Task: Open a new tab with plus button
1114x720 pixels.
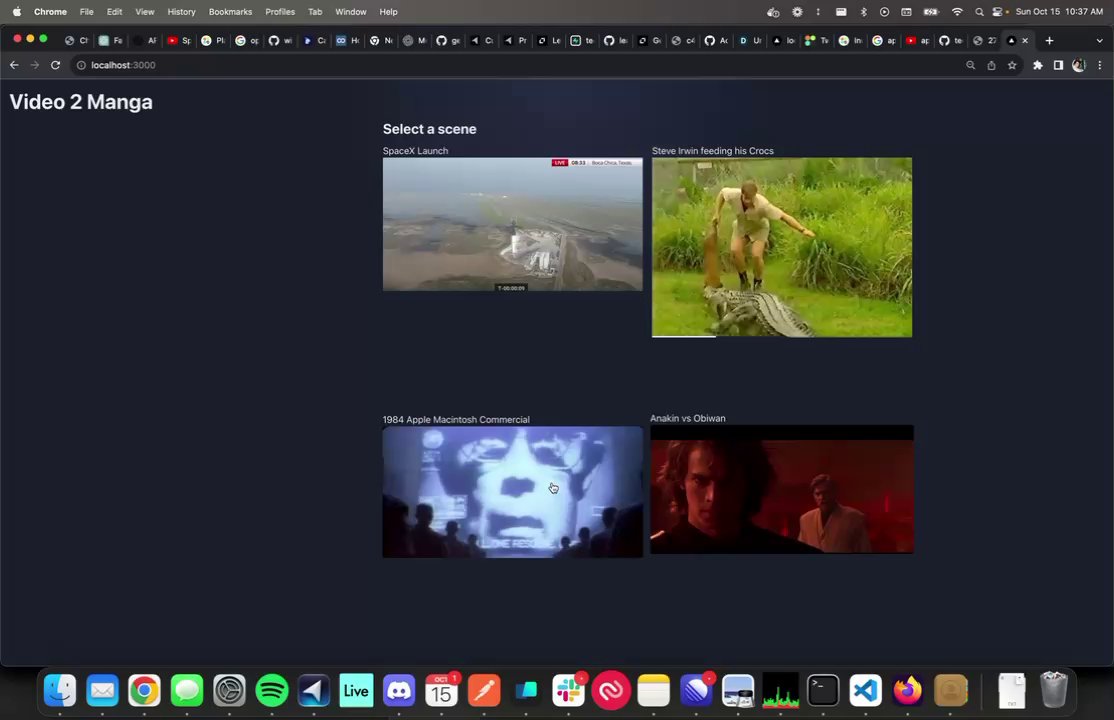Action: pyautogui.click(x=1049, y=41)
